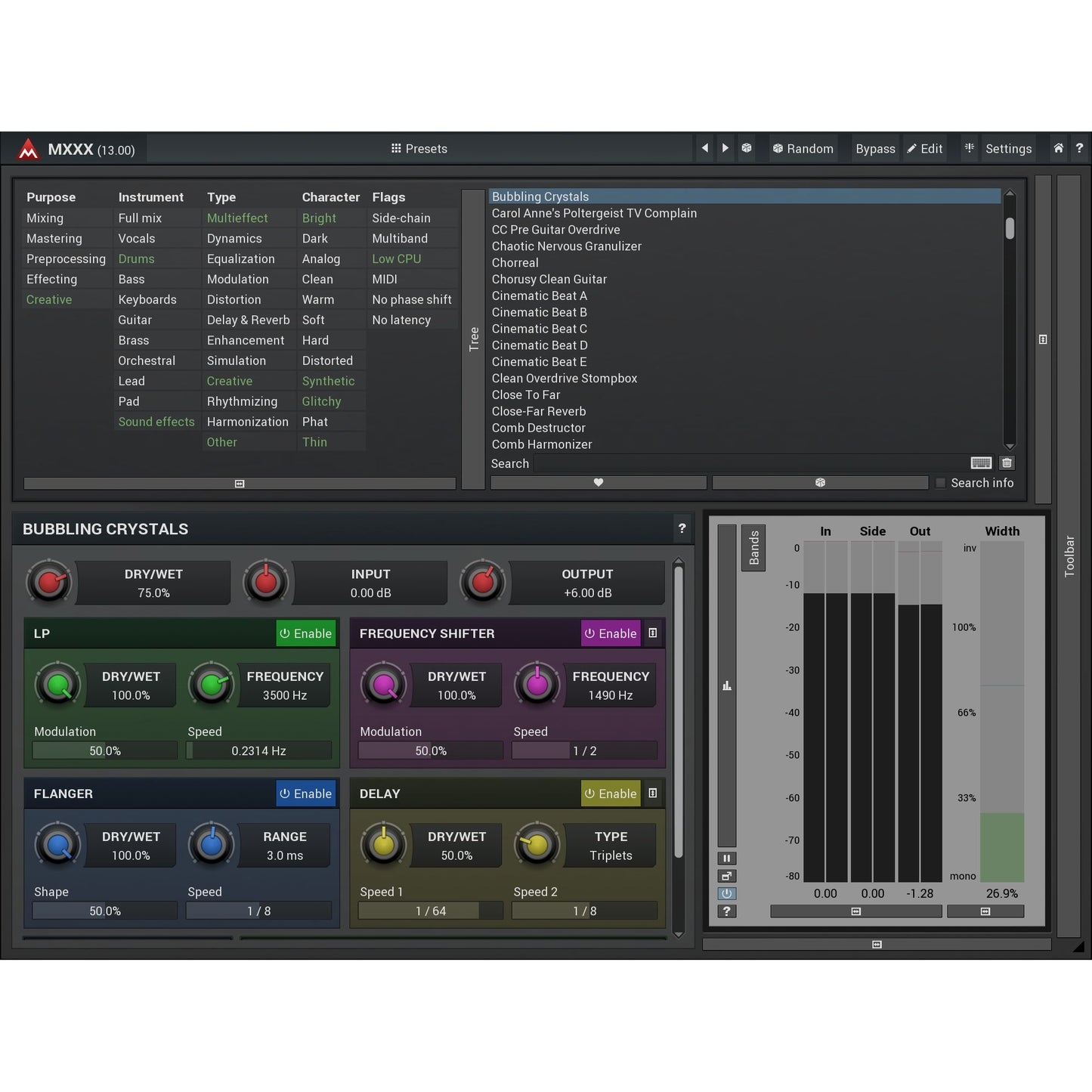This screenshot has height=1092, width=1092.
Task: Collapse the DELAY module extra options
Action: tap(653, 793)
